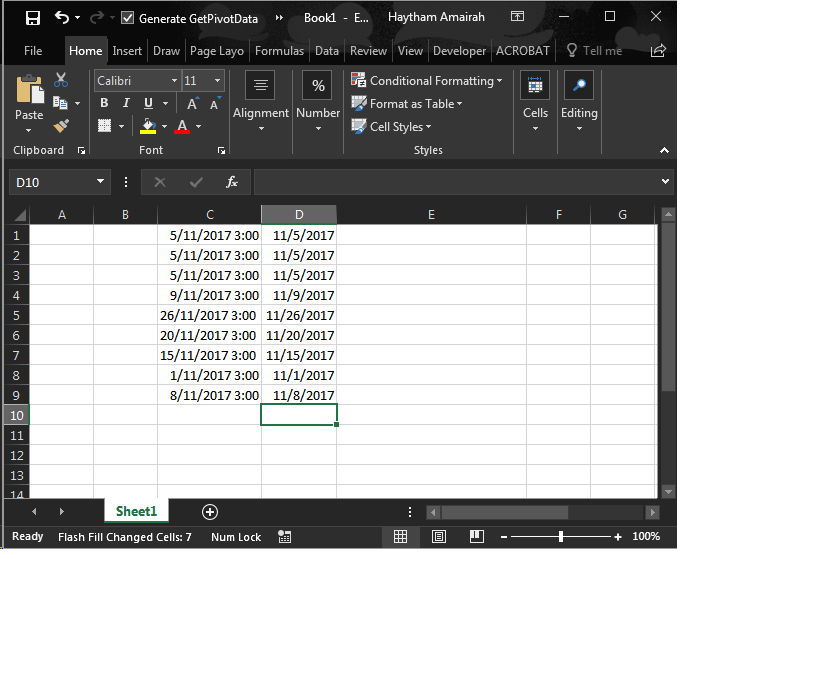The image size is (831, 691).
Task: Open Font dialog launcher
Action: (x=221, y=151)
